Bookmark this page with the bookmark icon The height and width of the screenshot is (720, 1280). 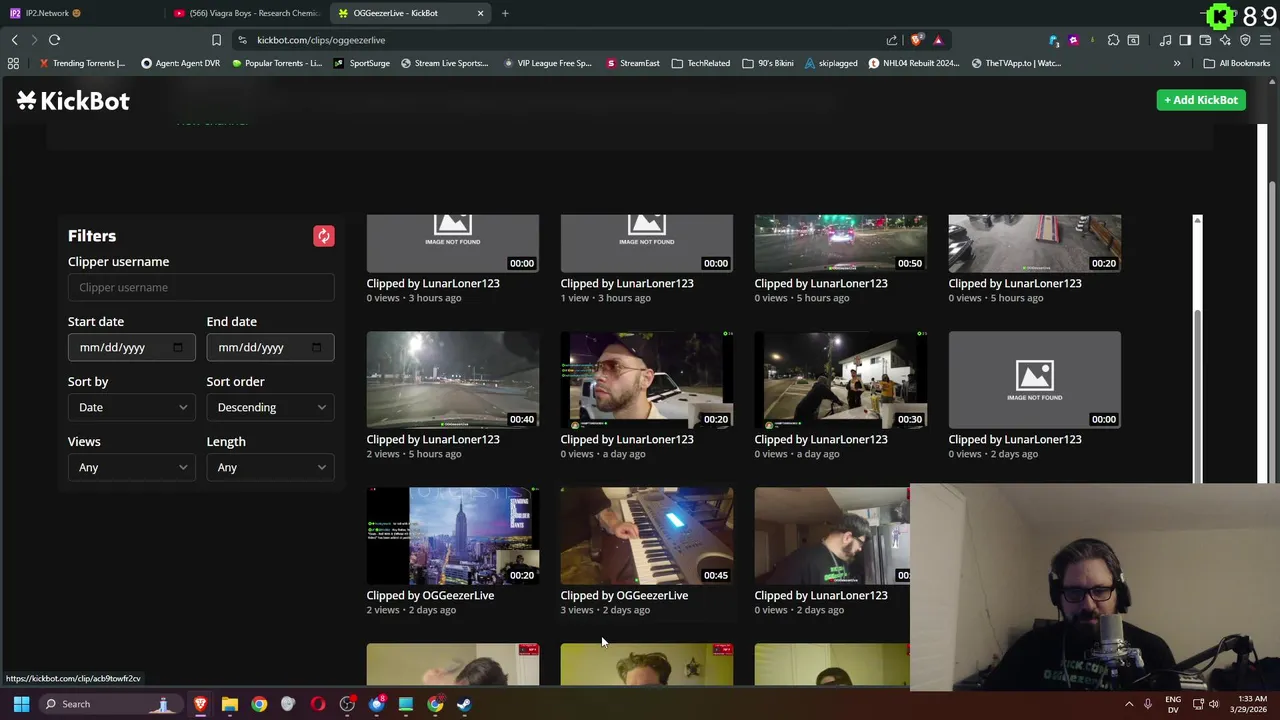click(216, 40)
